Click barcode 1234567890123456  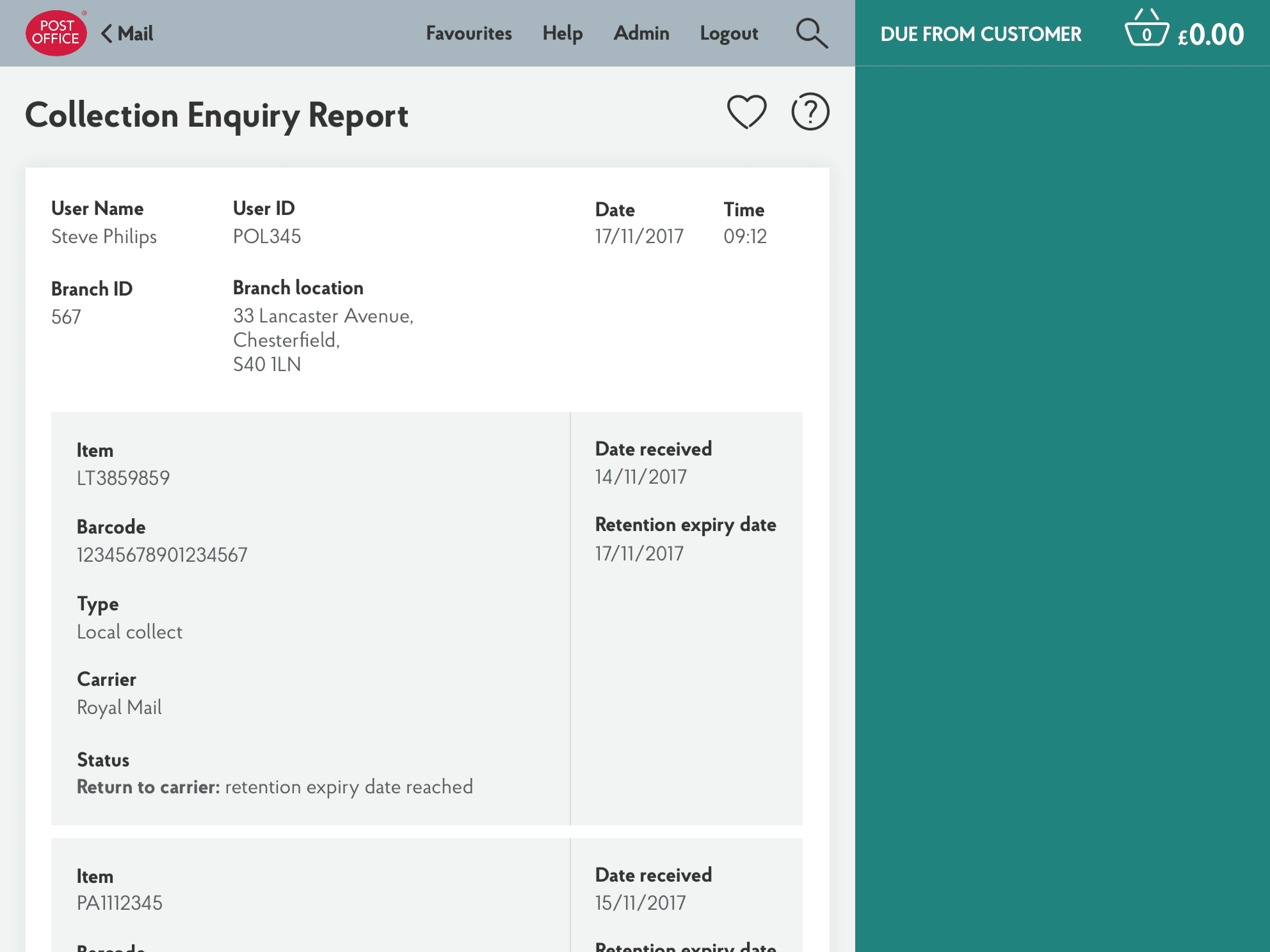click(x=162, y=554)
